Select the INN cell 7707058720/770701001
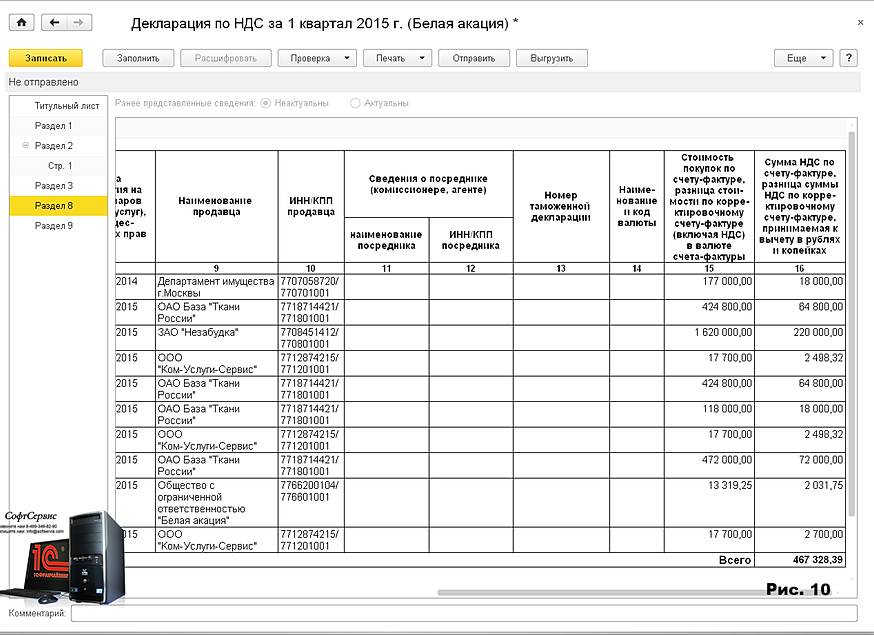The width and height of the screenshot is (874, 635). pyautogui.click(x=311, y=287)
